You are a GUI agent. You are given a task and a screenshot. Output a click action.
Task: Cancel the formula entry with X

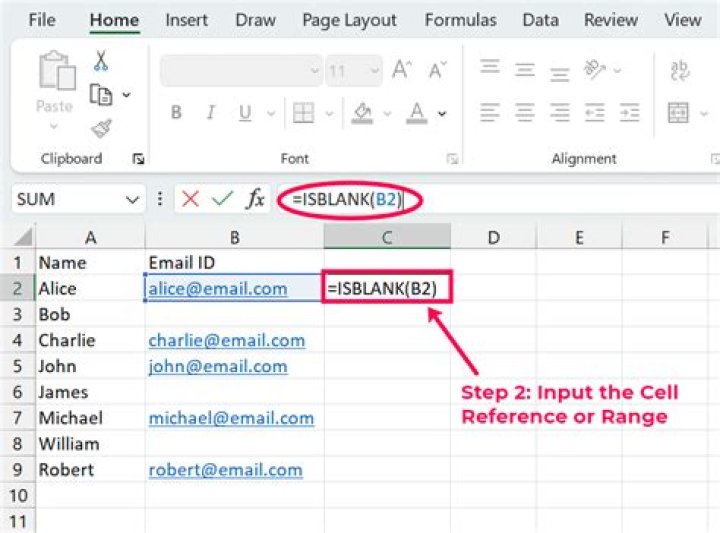(x=190, y=199)
